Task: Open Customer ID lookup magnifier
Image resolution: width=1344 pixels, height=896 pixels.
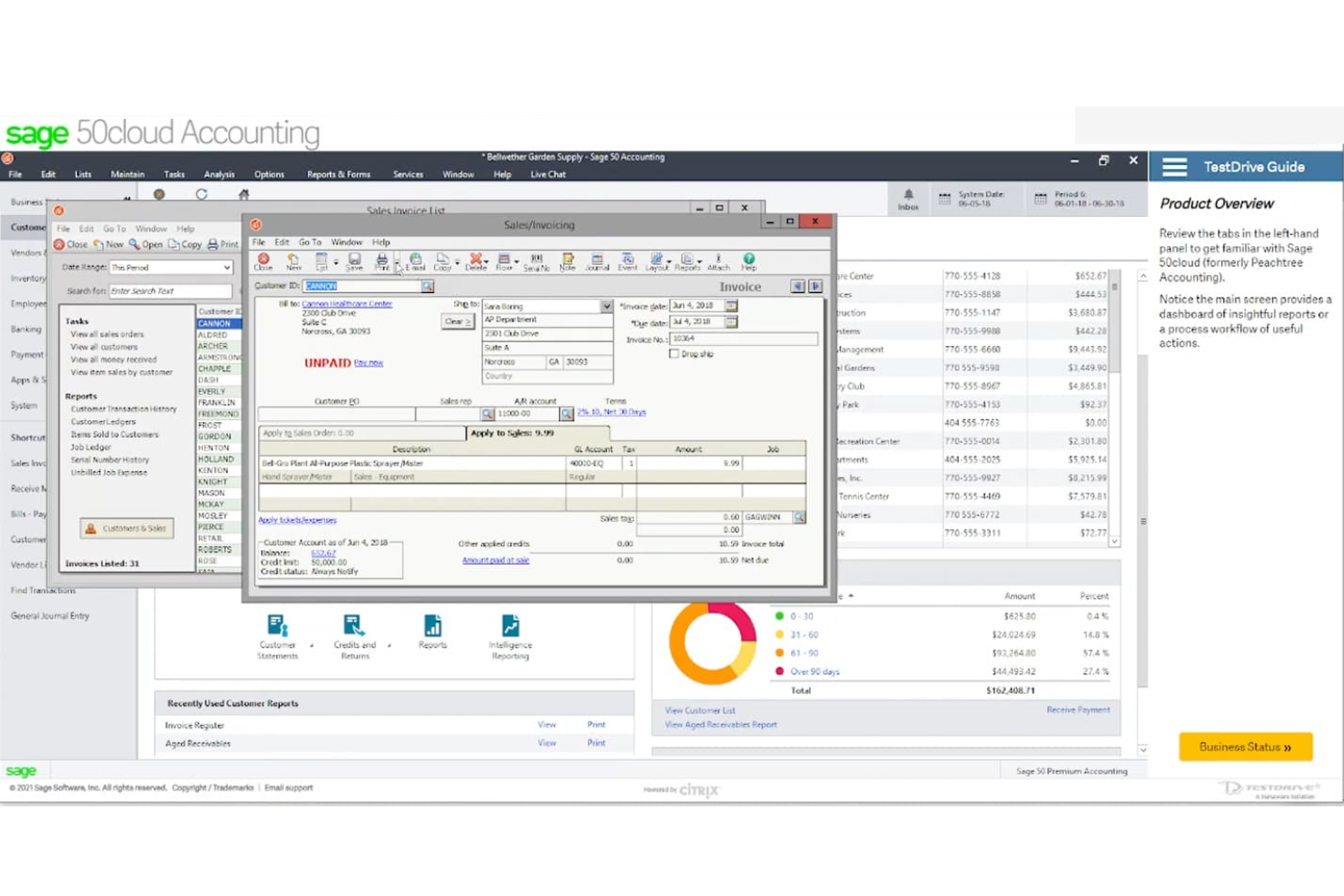Action: [427, 286]
